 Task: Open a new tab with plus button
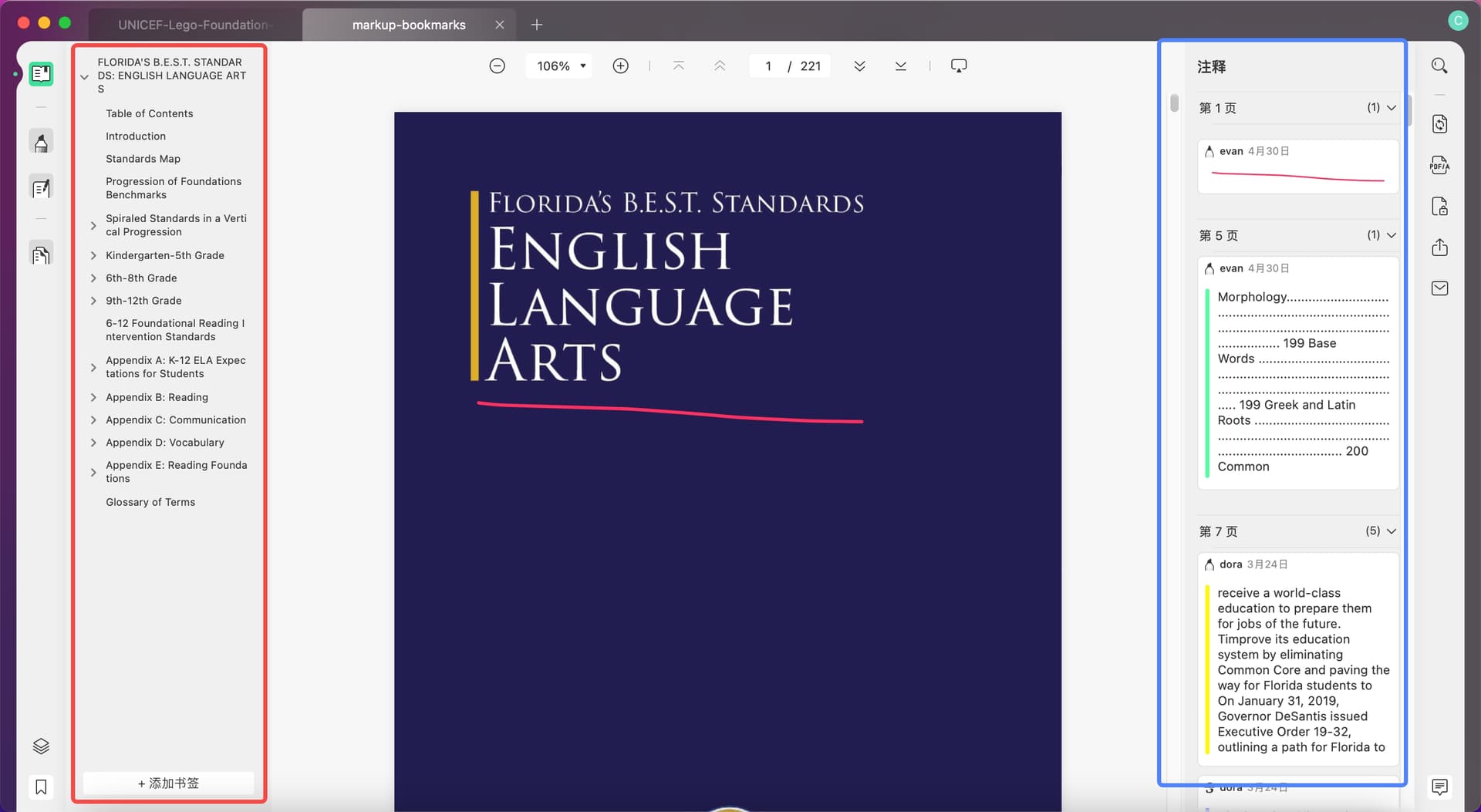click(x=537, y=25)
